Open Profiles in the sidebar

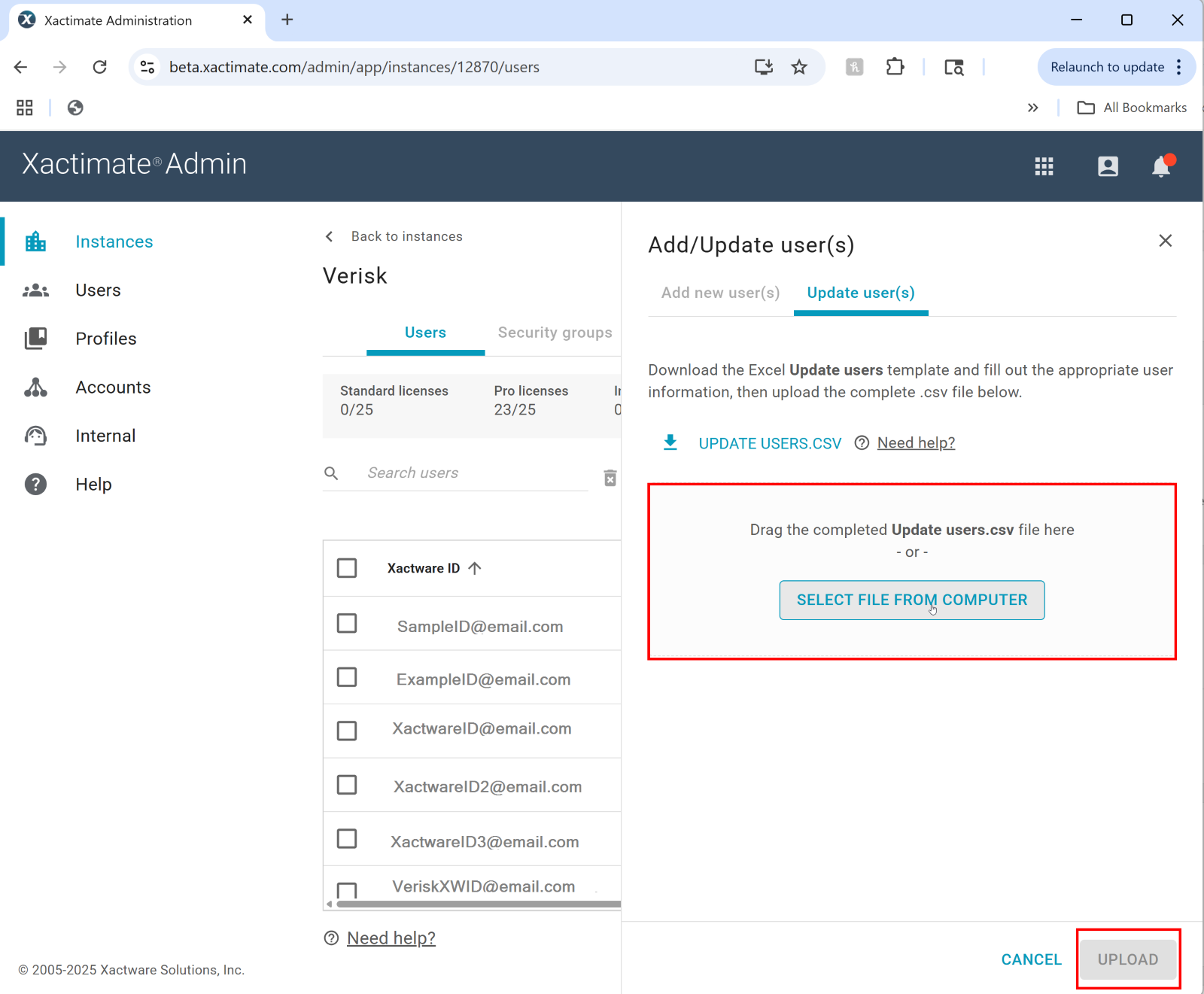pos(106,339)
